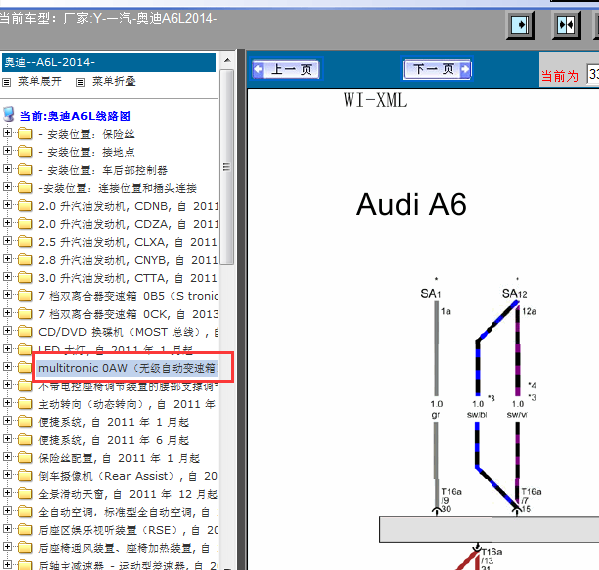Viewport: 599px width, 570px height.
Task: Expand the 3.0 升汽油发动机 CTTA node
Action: 7,277
